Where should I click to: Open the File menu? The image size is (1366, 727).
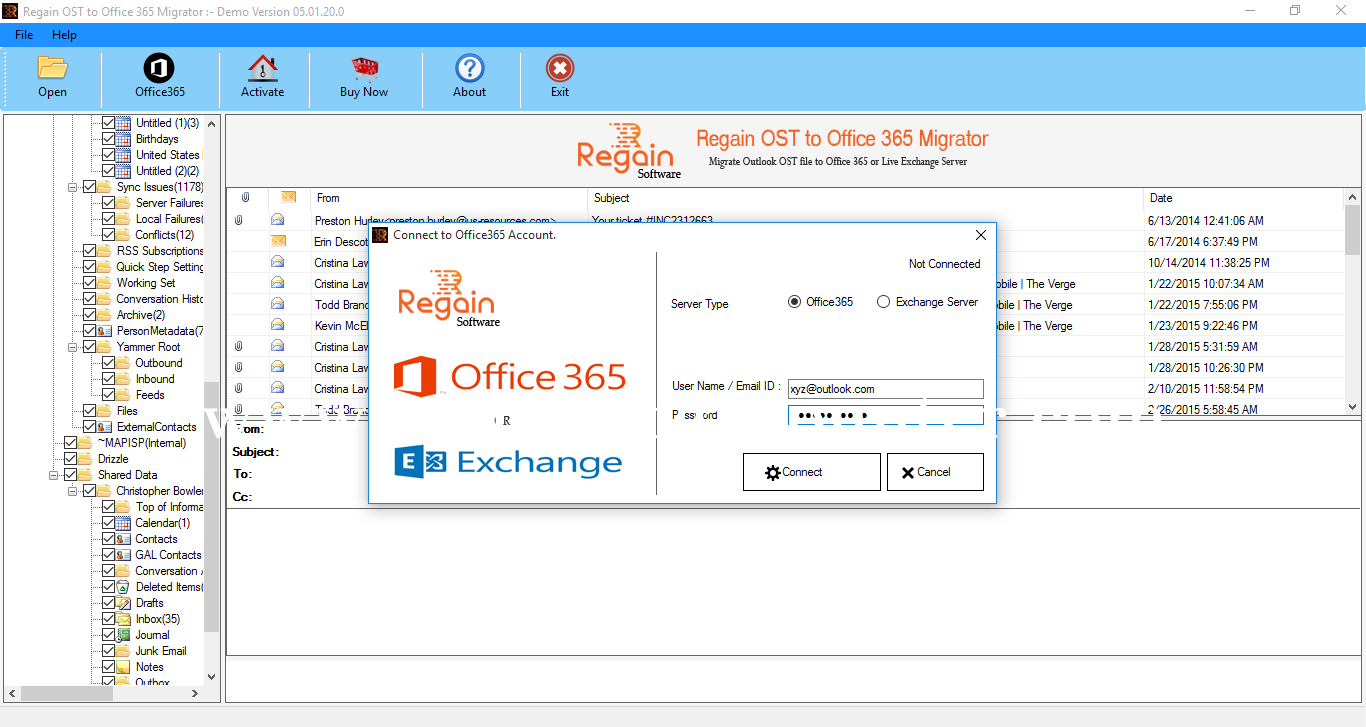coord(24,35)
